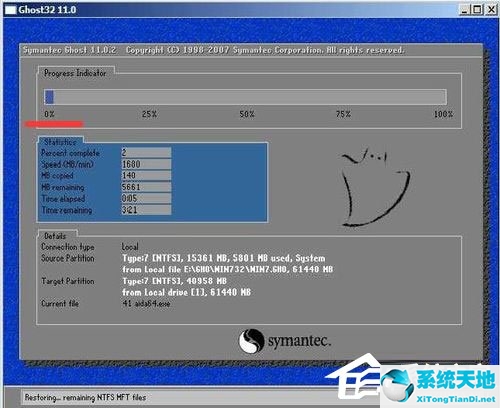This screenshot has width=500, height=408.
Task: Click the Symantec logo icon
Action: pyautogui.click(x=252, y=341)
